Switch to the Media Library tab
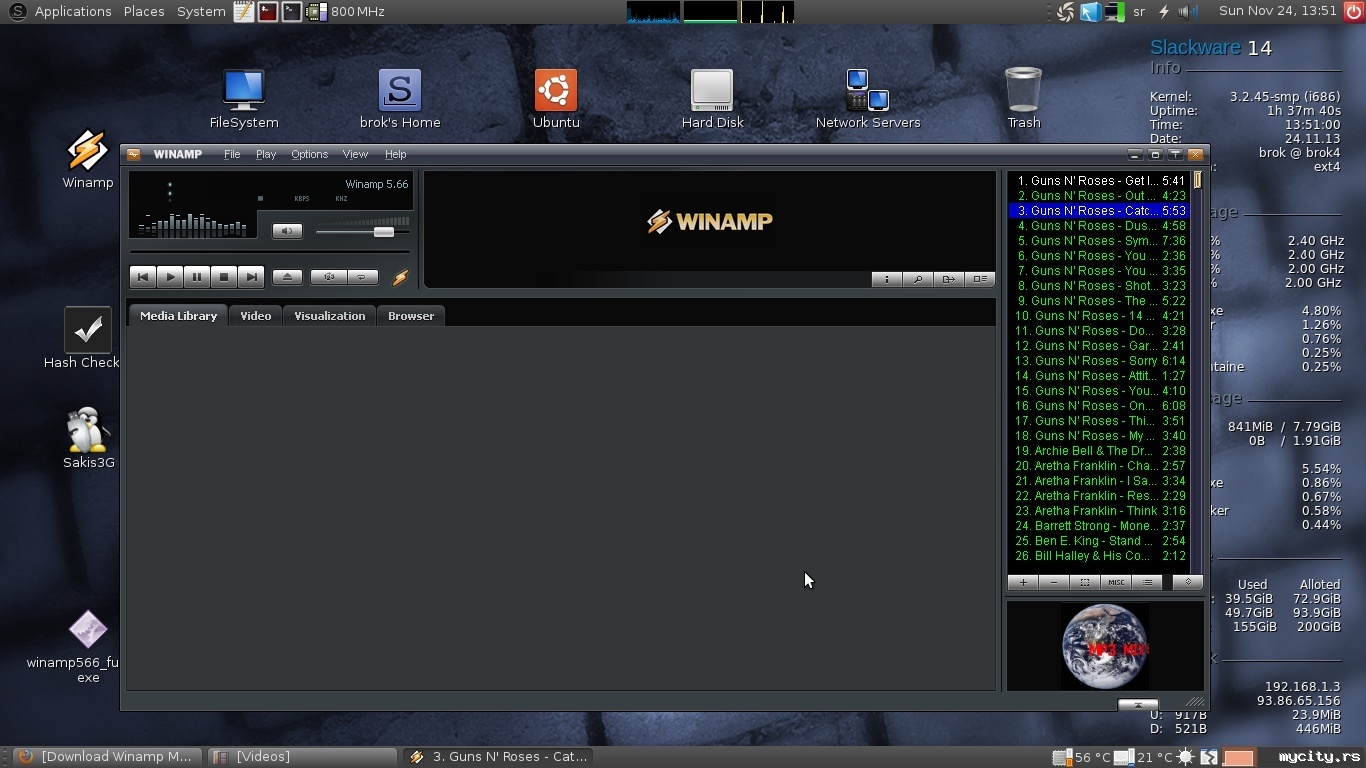1366x768 pixels. coord(178,315)
